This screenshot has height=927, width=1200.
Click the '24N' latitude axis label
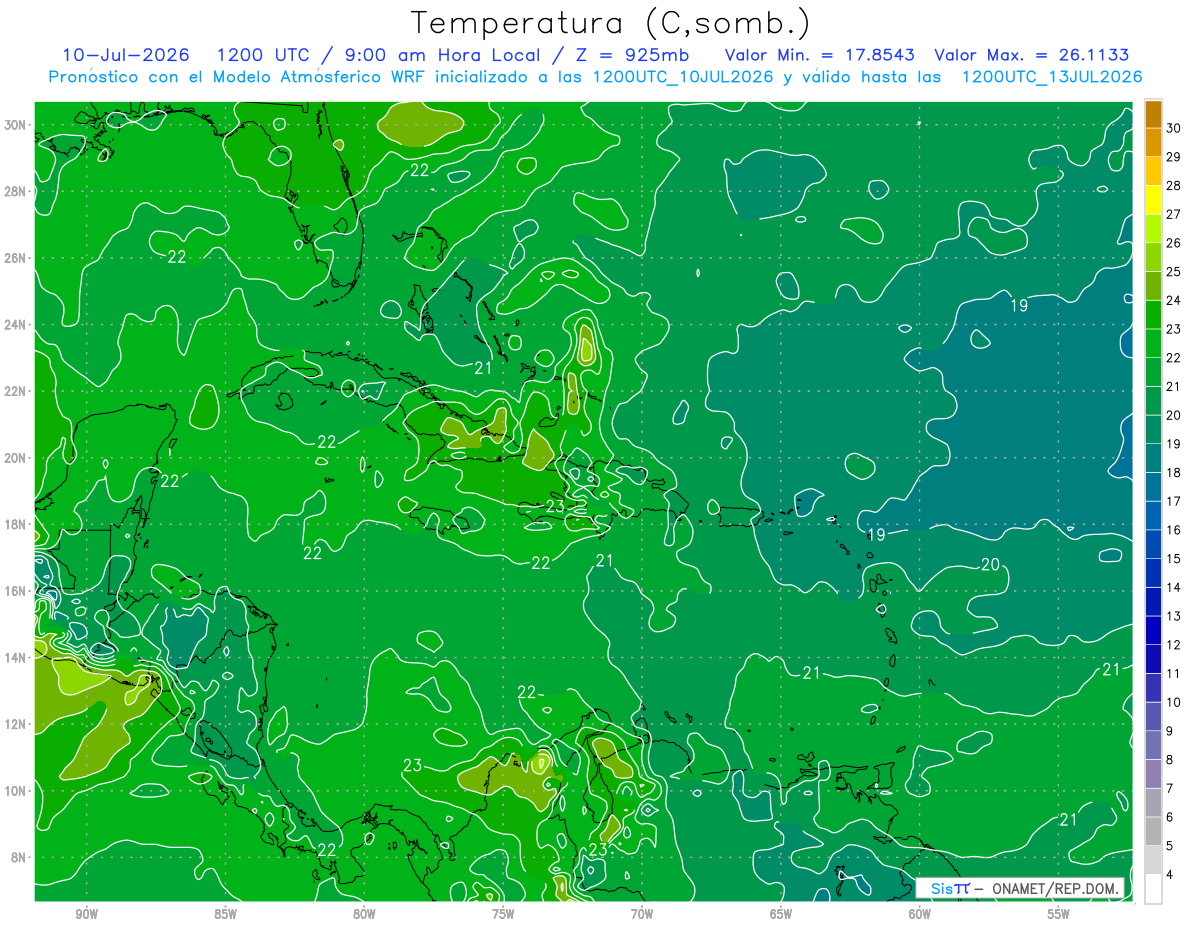tap(17, 325)
